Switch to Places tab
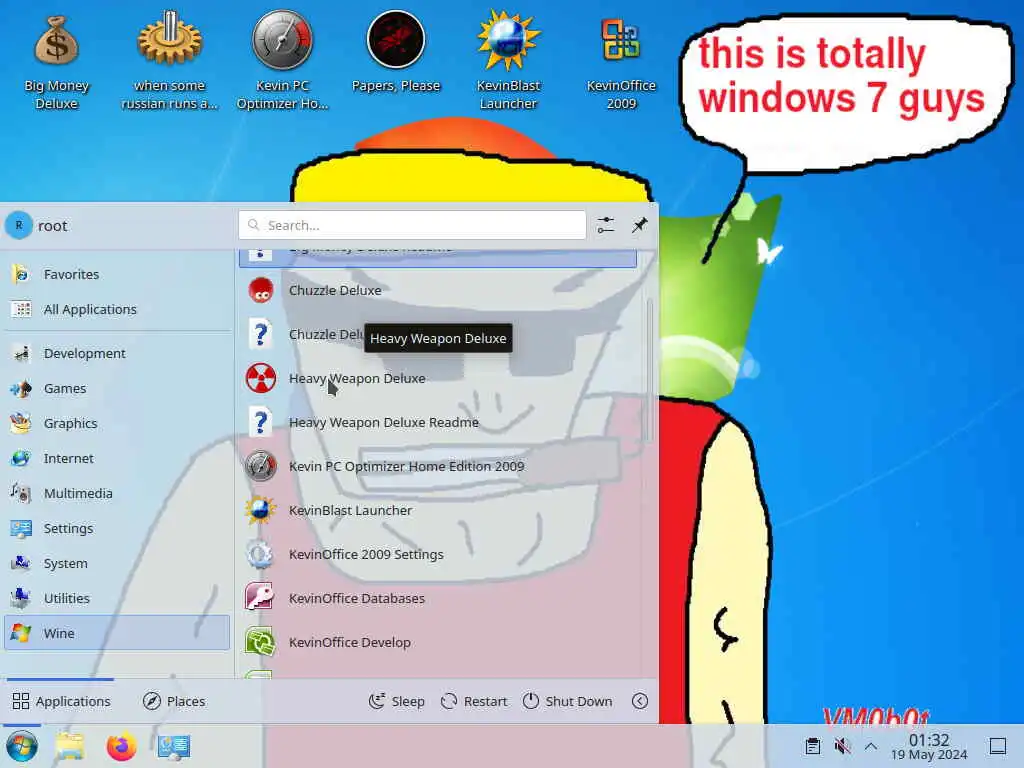 174,701
